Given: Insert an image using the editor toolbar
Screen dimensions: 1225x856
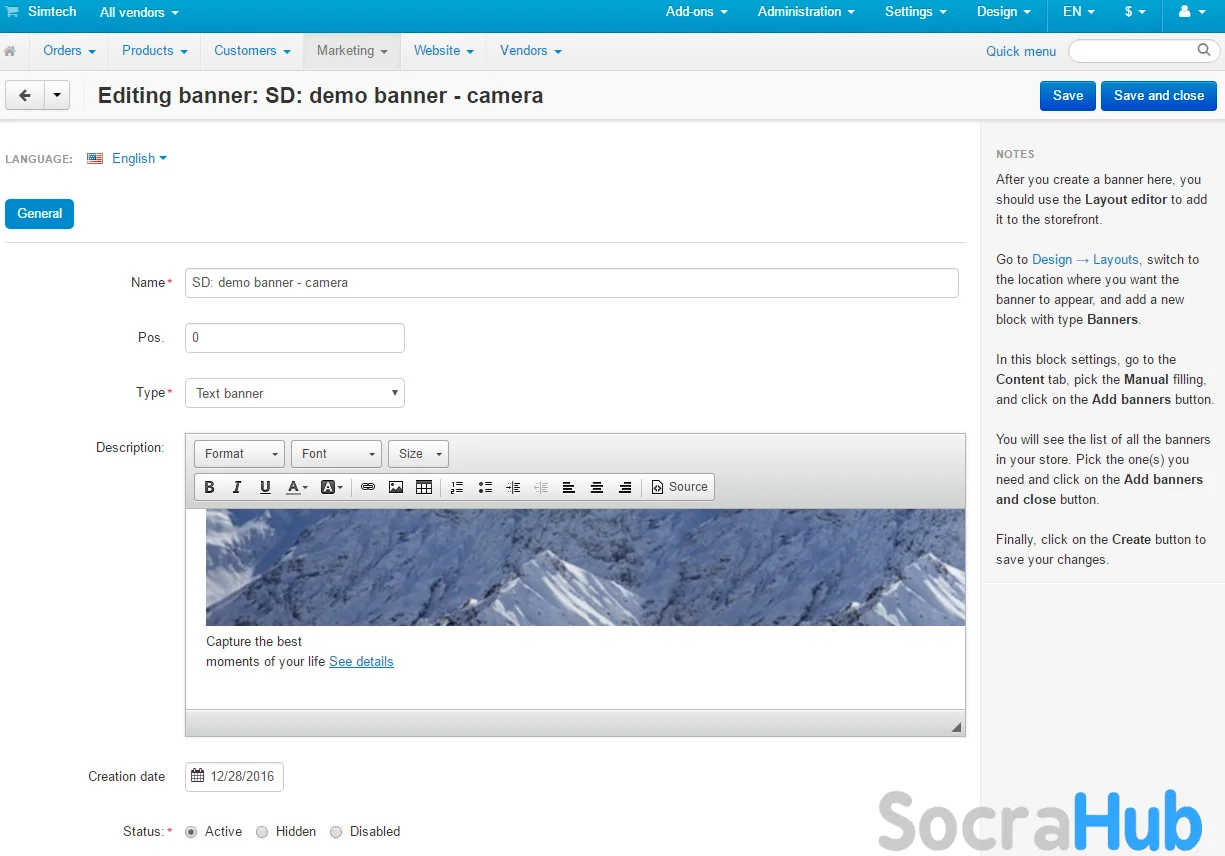Looking at the screenshot, I should click(x=396, y=487).
